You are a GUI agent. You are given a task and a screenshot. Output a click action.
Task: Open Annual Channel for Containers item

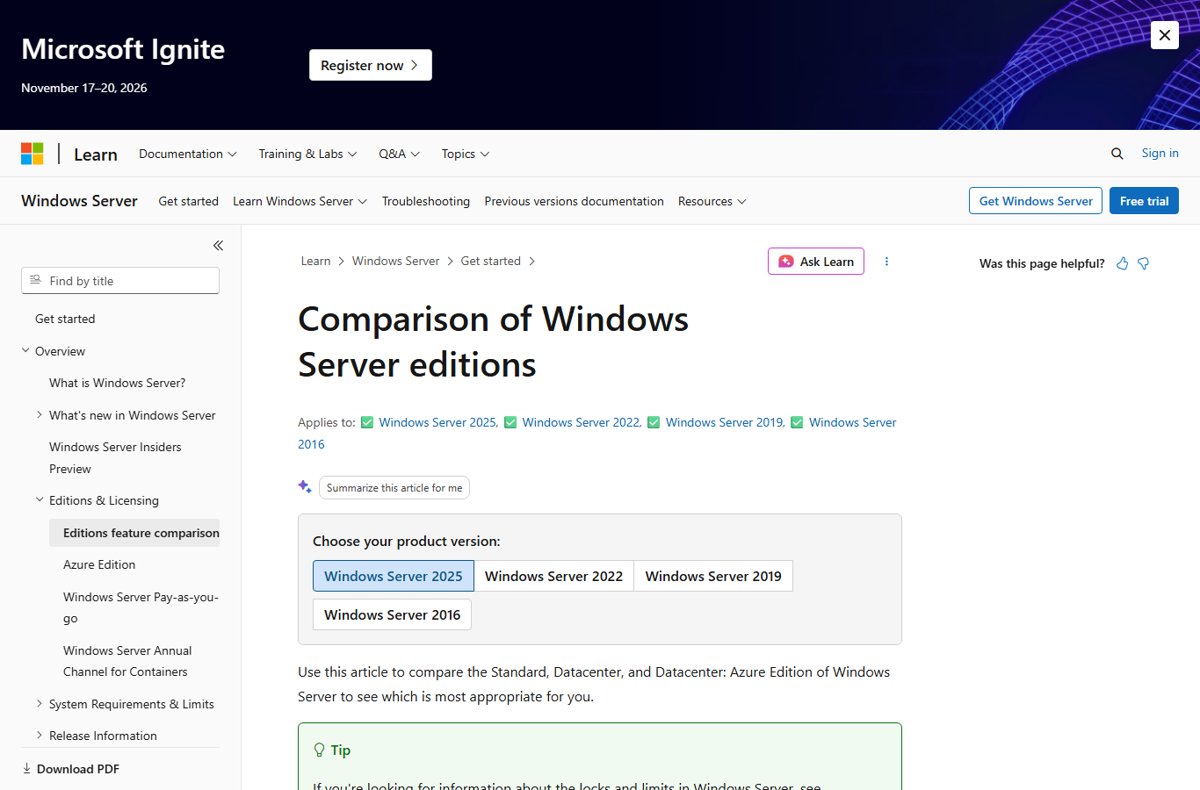pos(127,661)
